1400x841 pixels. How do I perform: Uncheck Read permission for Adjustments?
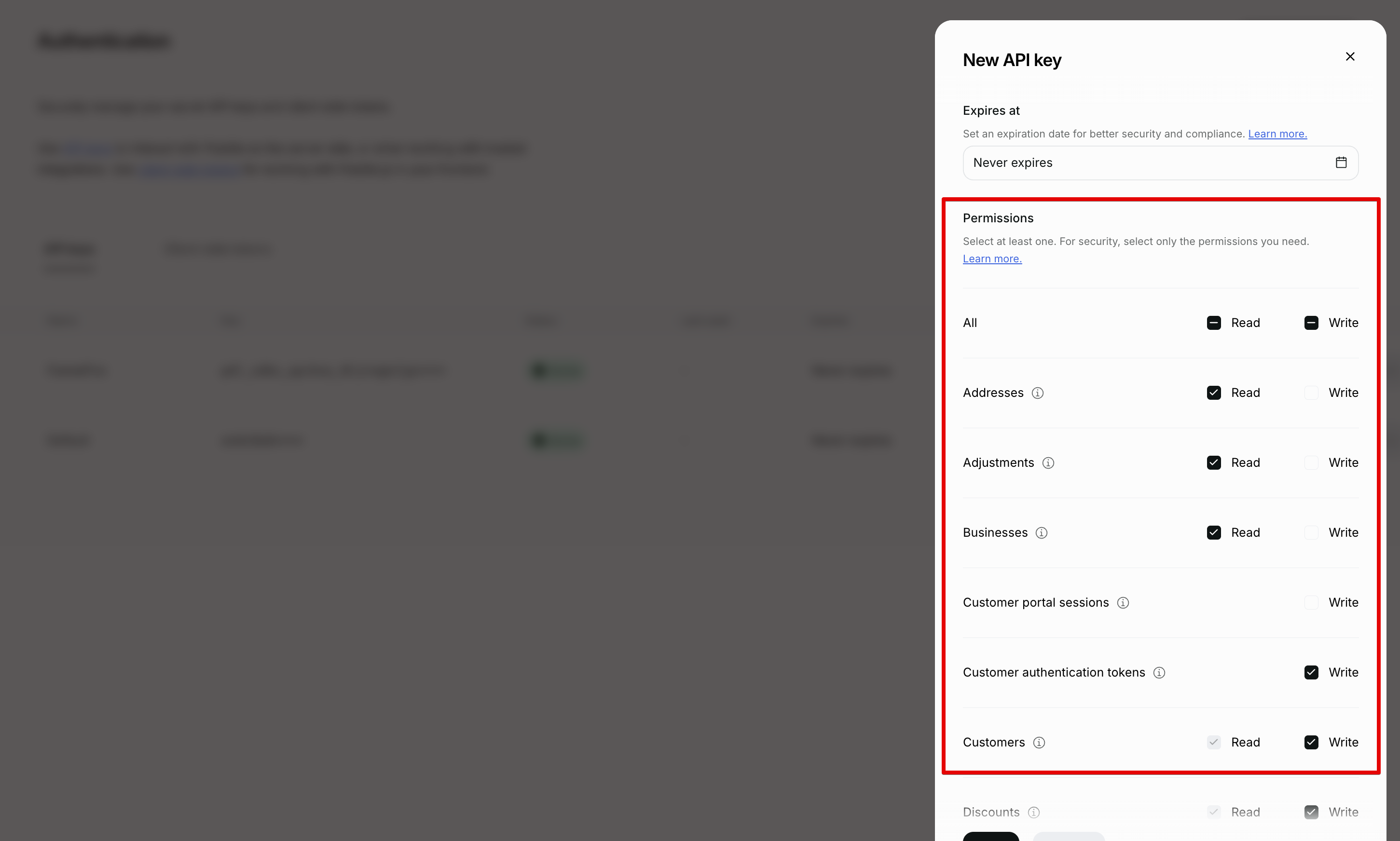point(1213,463)
